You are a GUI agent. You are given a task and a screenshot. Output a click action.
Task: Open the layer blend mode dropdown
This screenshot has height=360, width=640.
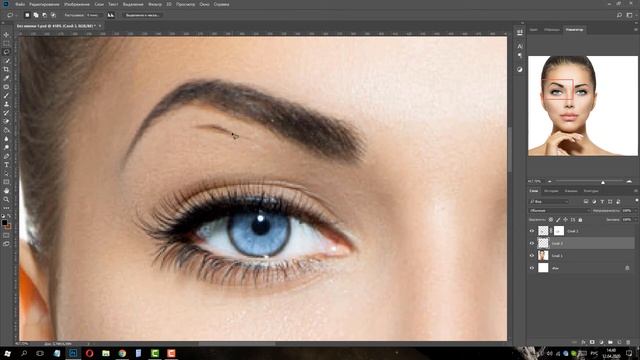559,211
